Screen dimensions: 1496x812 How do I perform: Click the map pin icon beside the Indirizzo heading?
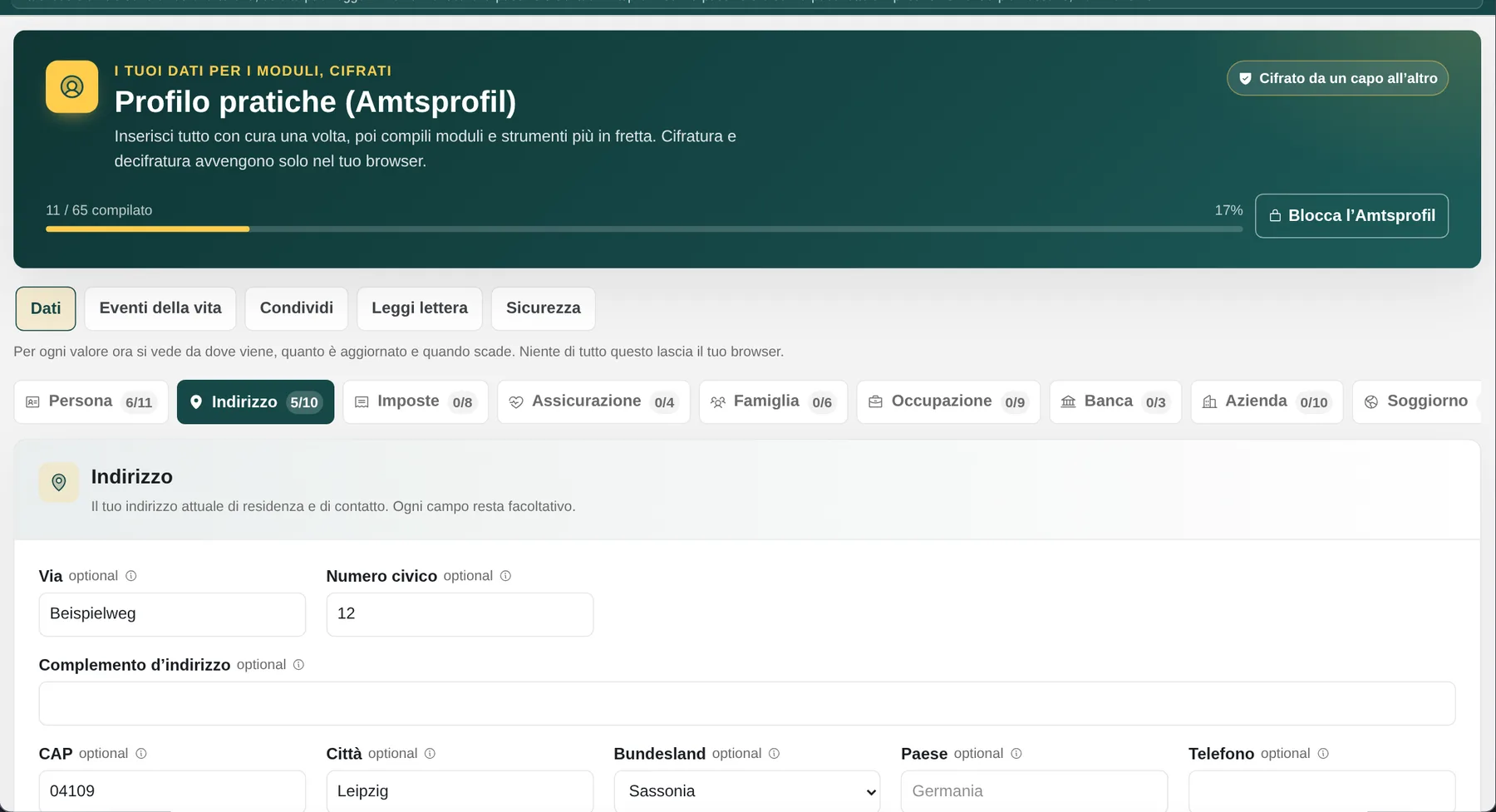click(x=59, y=483)
